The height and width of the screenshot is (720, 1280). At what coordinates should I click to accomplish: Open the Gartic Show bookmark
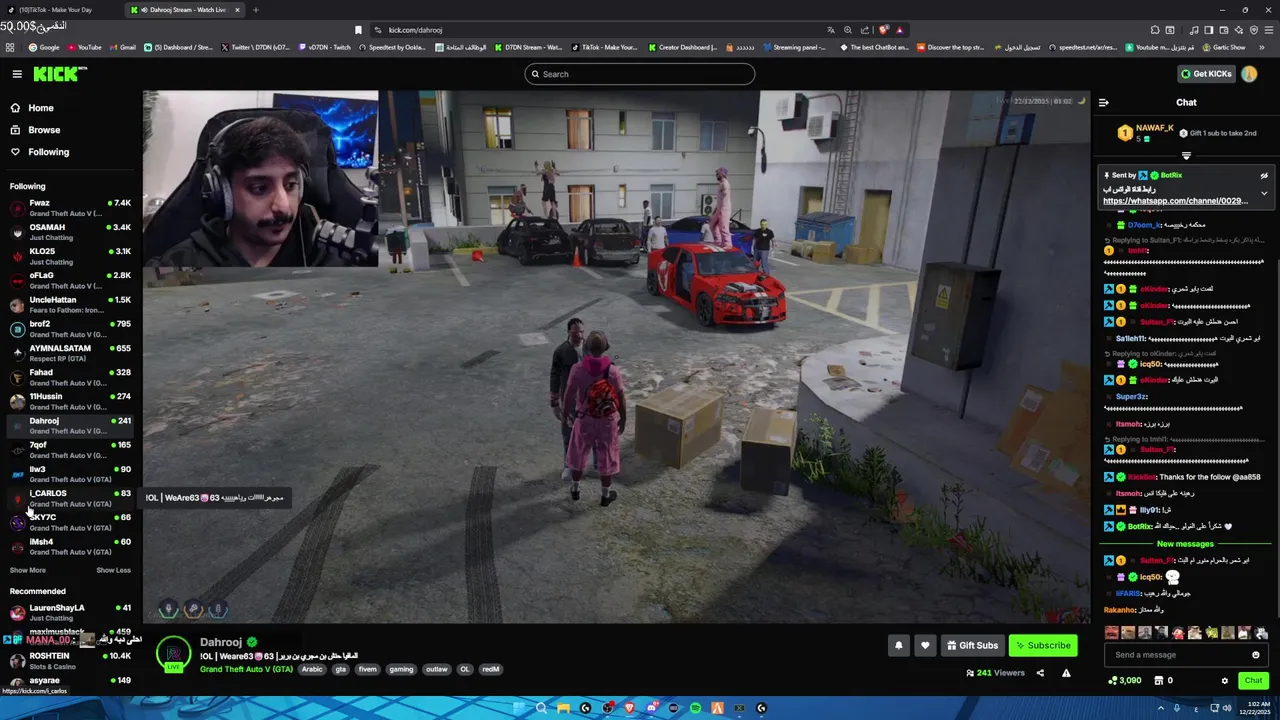[1225, 47]
